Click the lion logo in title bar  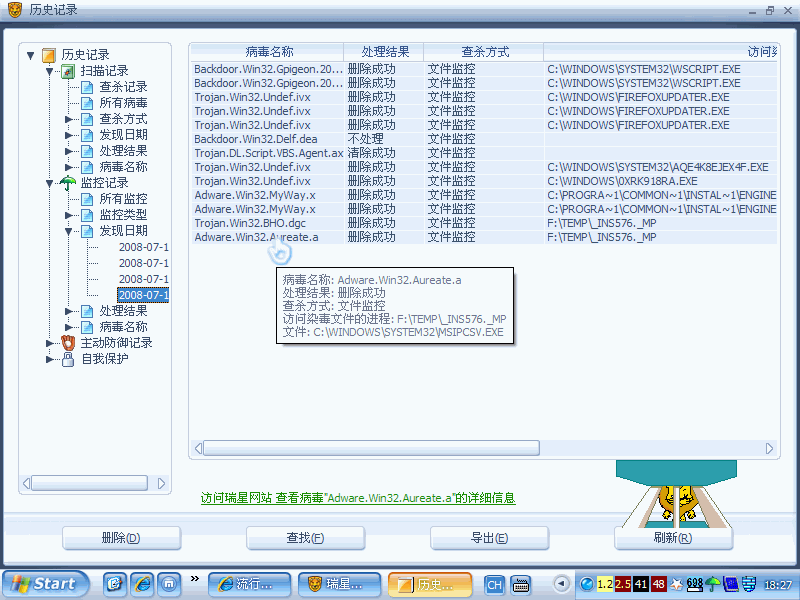15,10
